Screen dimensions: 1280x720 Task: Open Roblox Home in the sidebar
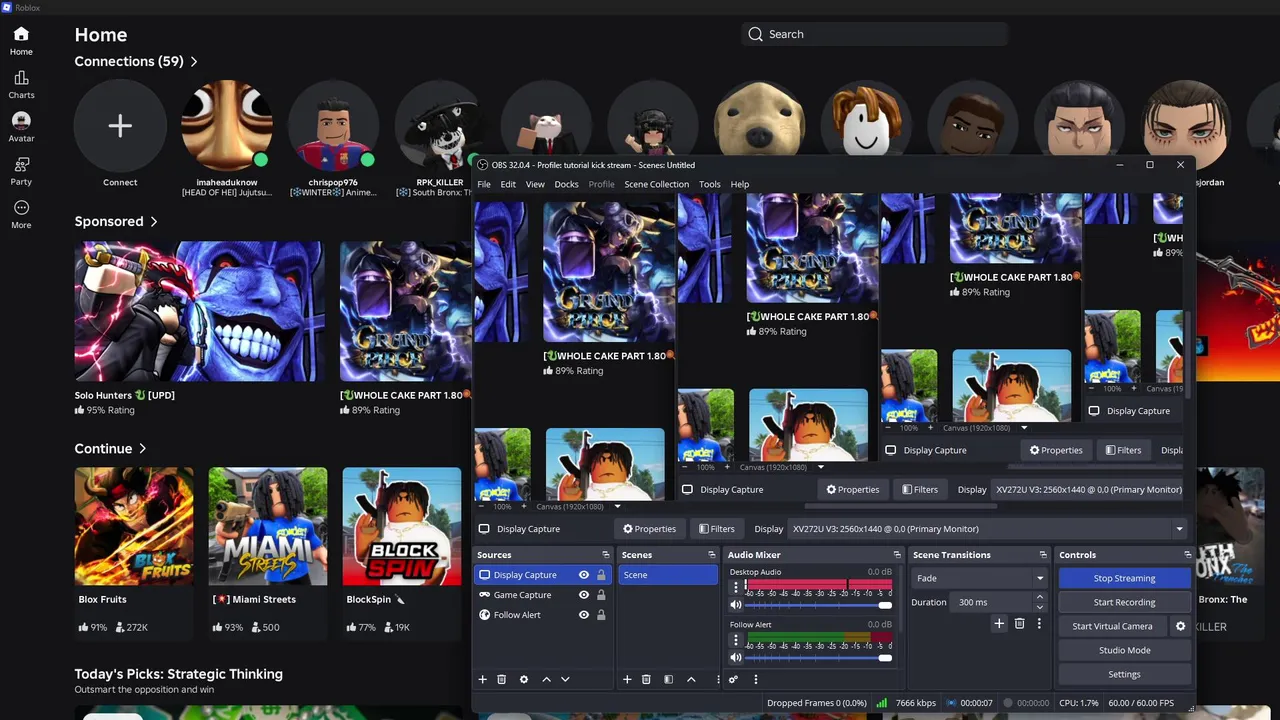21,41
